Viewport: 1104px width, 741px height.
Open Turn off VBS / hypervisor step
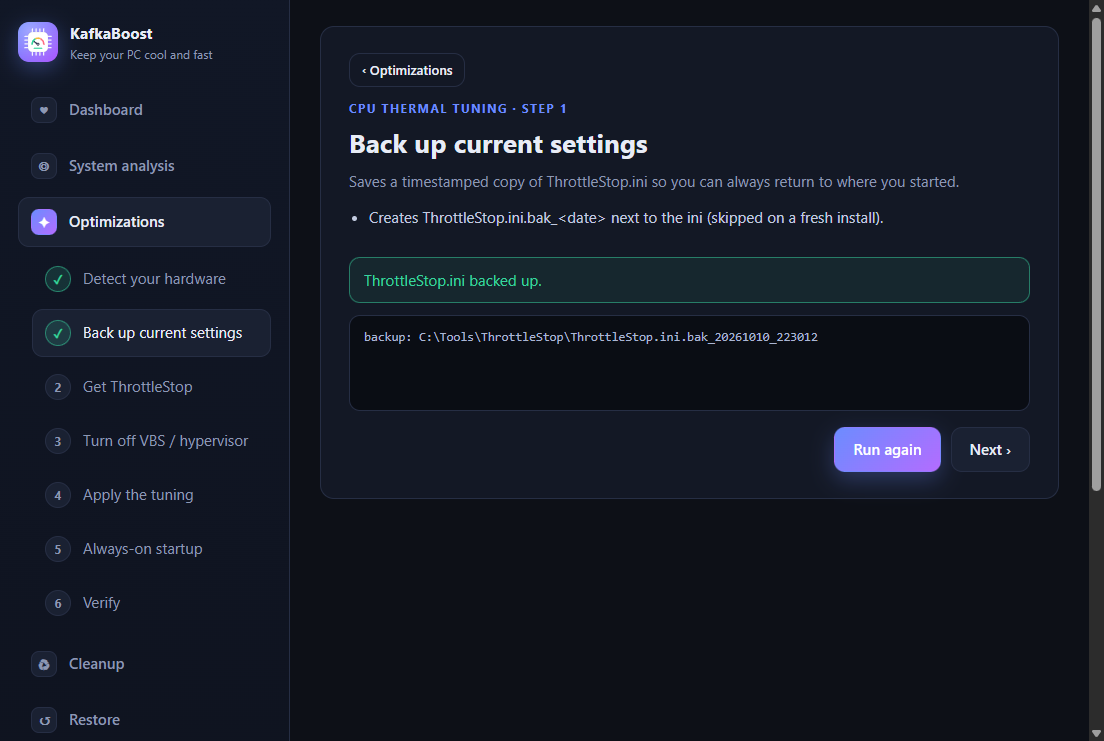(x=151, y=442)
